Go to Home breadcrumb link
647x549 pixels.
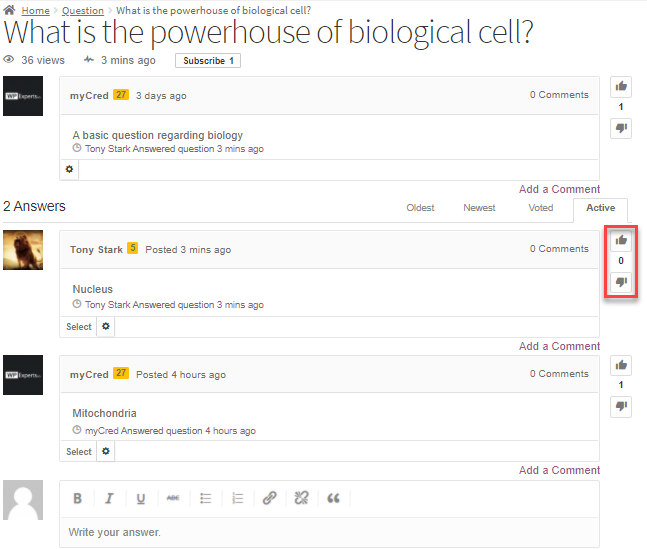pyautogui.click(x=35, y=10)
